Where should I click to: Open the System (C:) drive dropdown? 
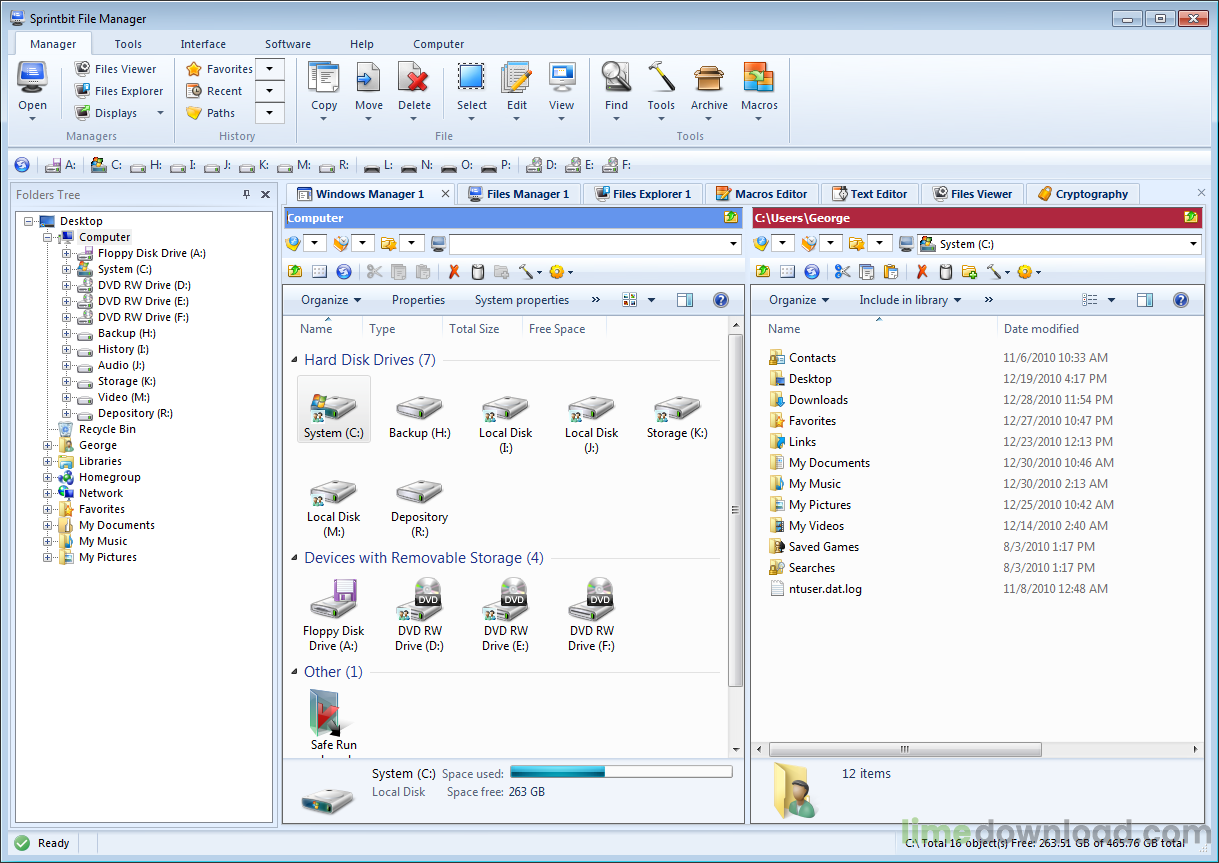1193,243
